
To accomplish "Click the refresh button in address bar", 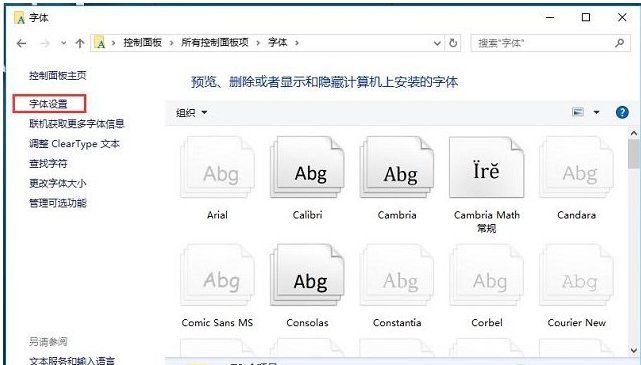I will [x=453, y=43].
